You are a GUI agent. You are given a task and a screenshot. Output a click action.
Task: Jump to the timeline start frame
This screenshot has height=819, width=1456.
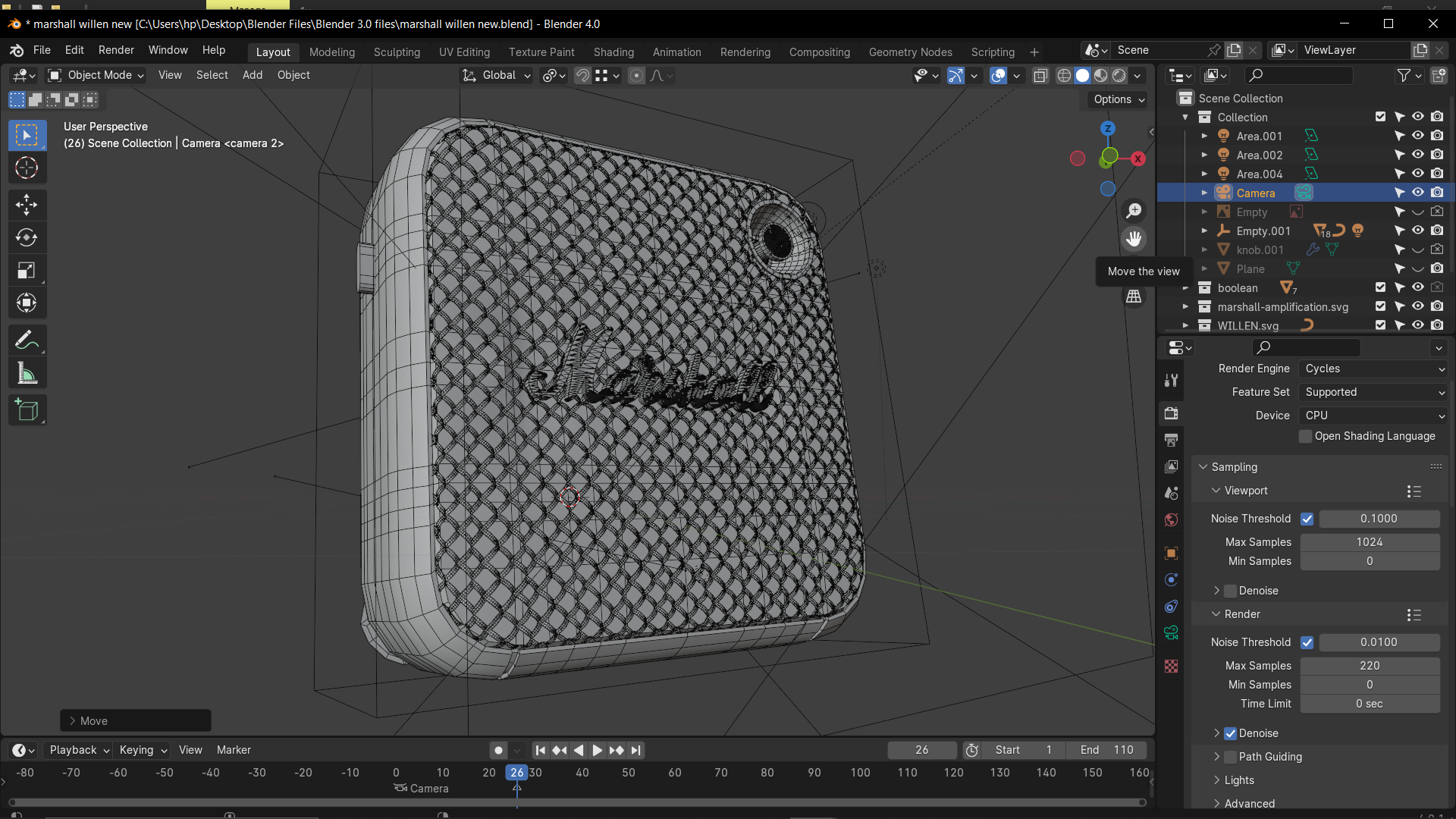(541, 750)
